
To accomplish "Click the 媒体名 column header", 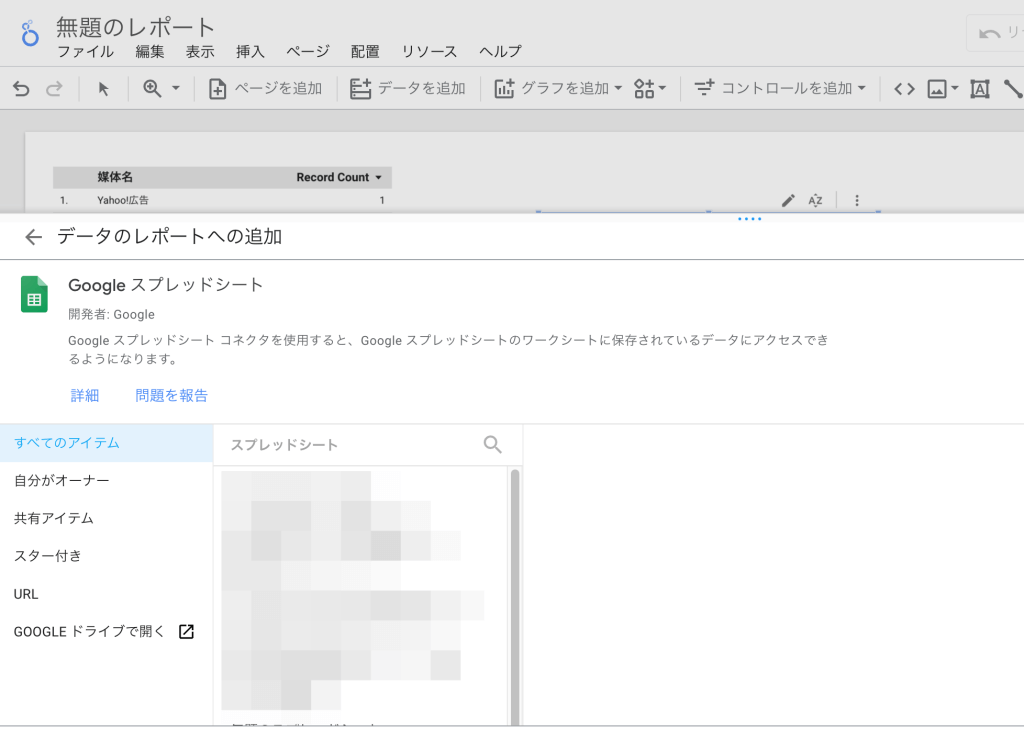I will pyautogui.click(x=115, y=177).
